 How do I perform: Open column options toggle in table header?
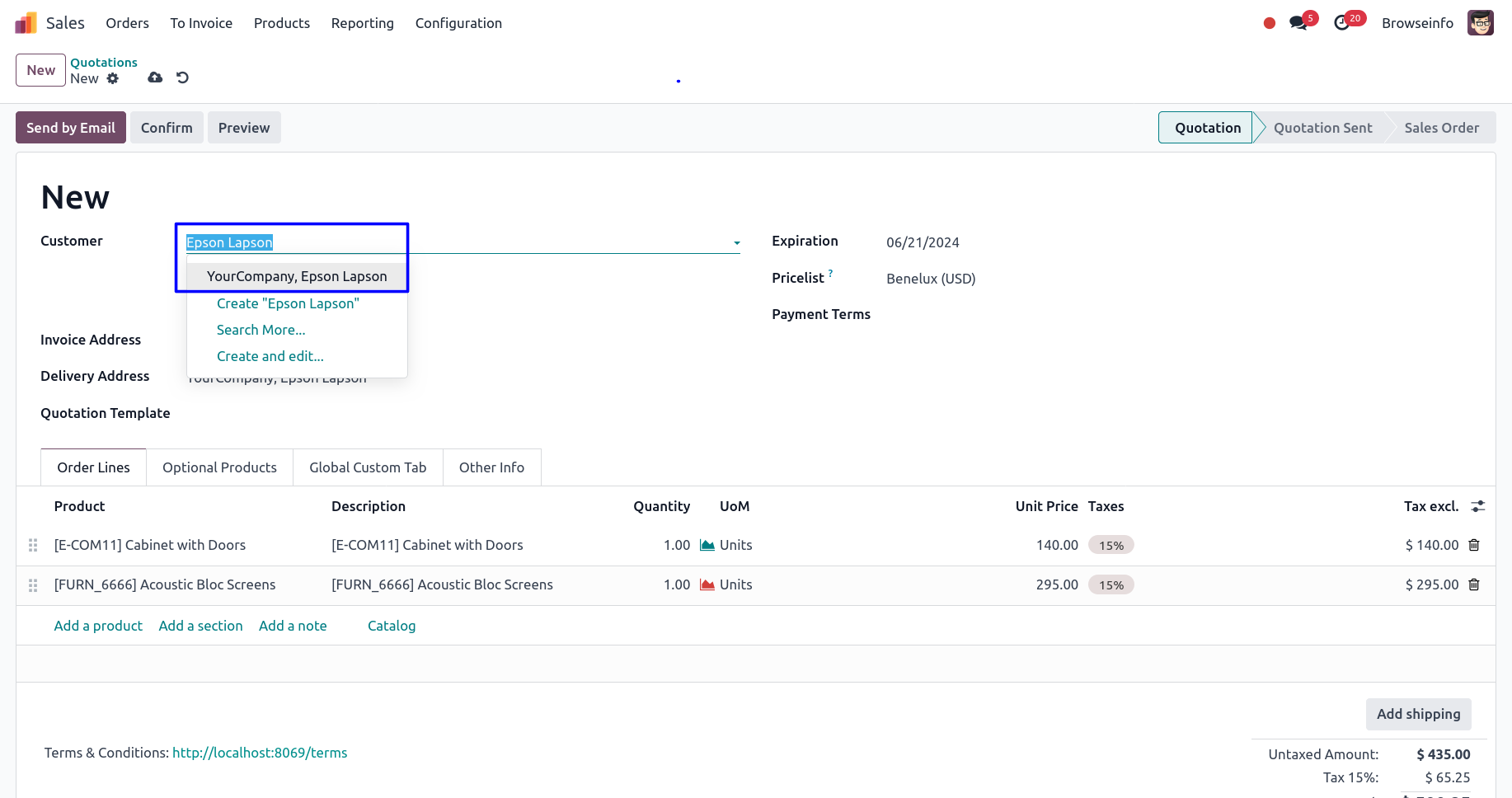click(x=1477, y=506)
